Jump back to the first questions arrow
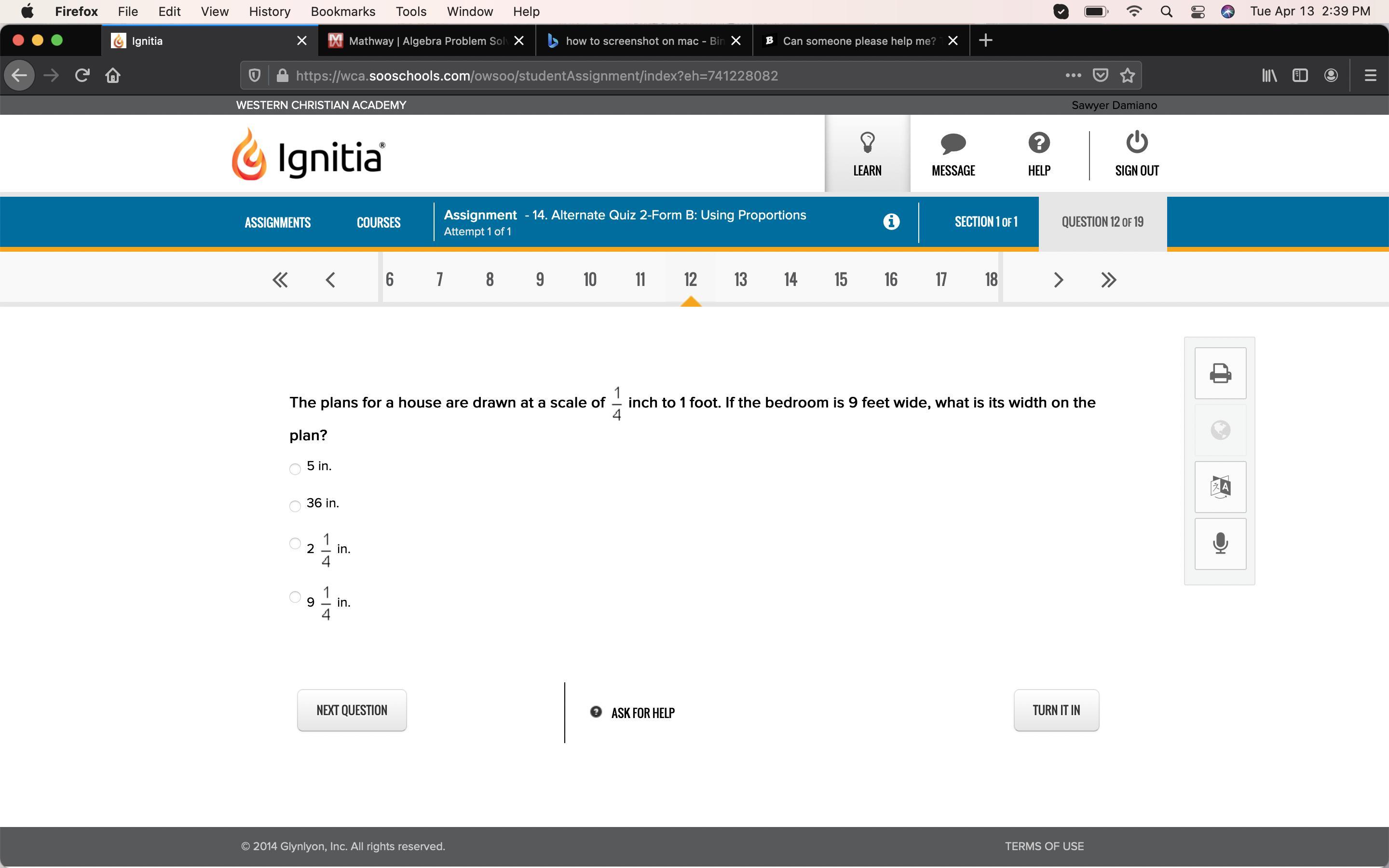Image resolution: width=1389 pixels, height=868 pixels. point(280,280)
